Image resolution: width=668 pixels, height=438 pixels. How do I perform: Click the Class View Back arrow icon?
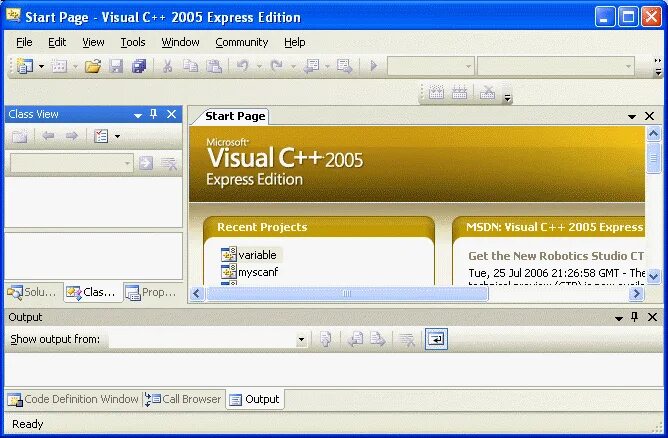click(x=48, y=136)
